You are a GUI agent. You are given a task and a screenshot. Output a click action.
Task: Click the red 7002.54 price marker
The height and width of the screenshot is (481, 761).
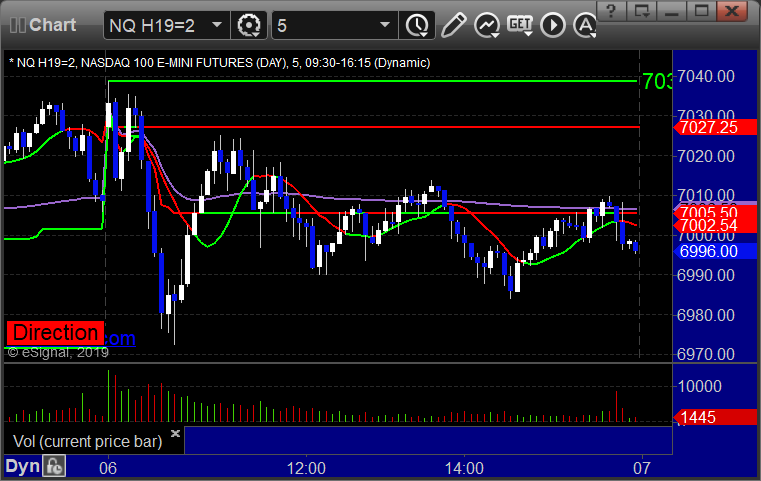click(x=714, y=225)
